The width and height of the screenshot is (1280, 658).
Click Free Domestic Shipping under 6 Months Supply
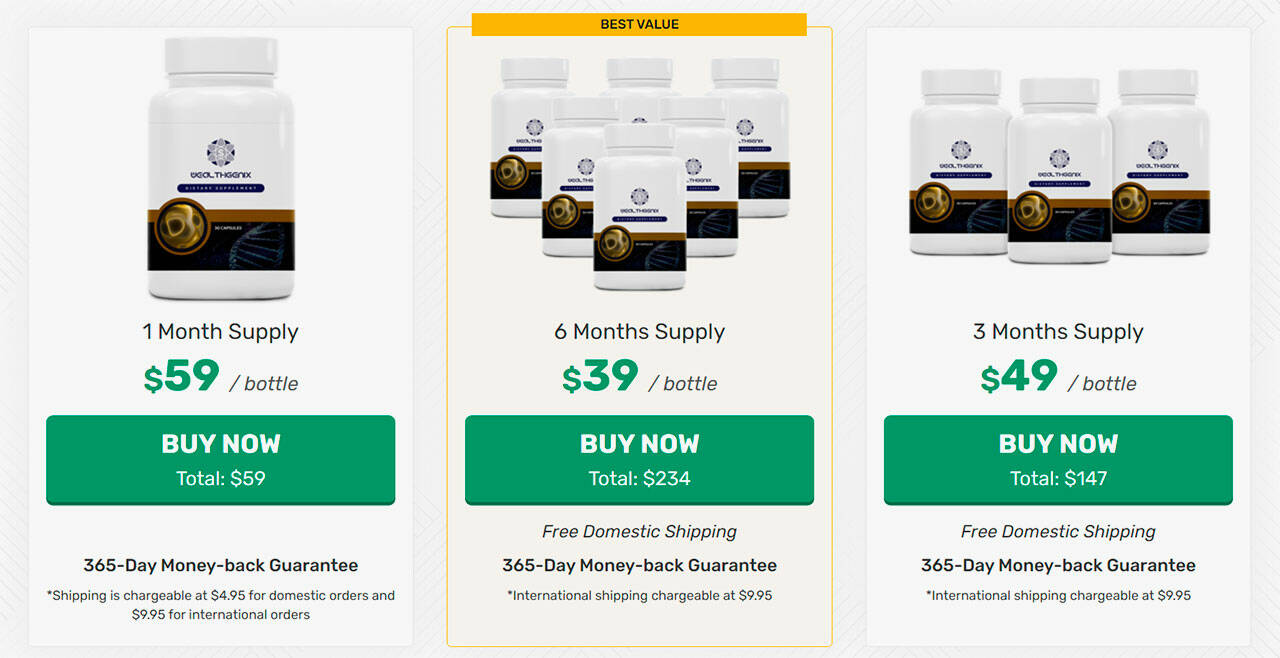[x=639, y=532]
